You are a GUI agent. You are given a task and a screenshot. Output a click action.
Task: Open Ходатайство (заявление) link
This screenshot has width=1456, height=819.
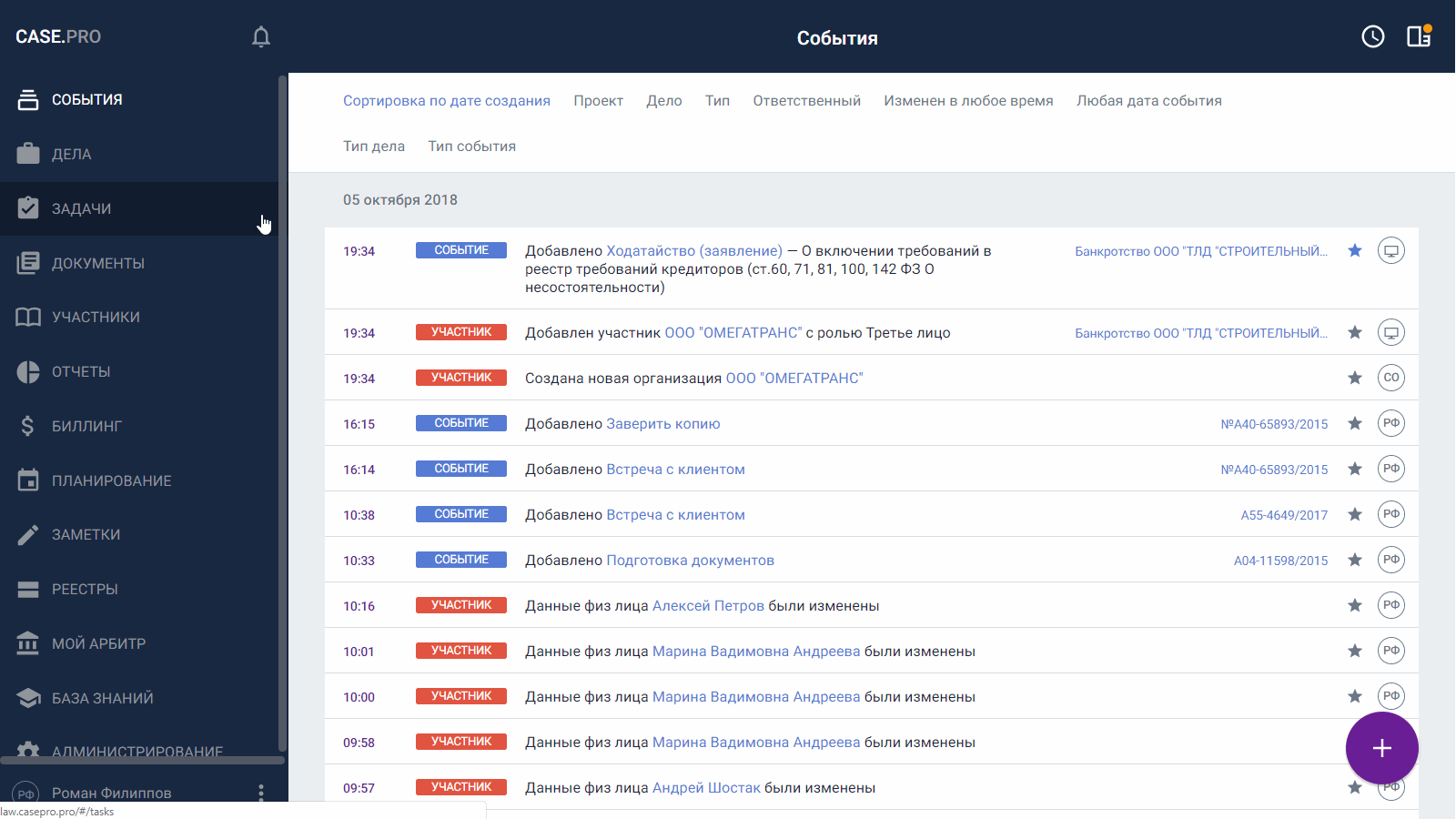tap(694, 251)
